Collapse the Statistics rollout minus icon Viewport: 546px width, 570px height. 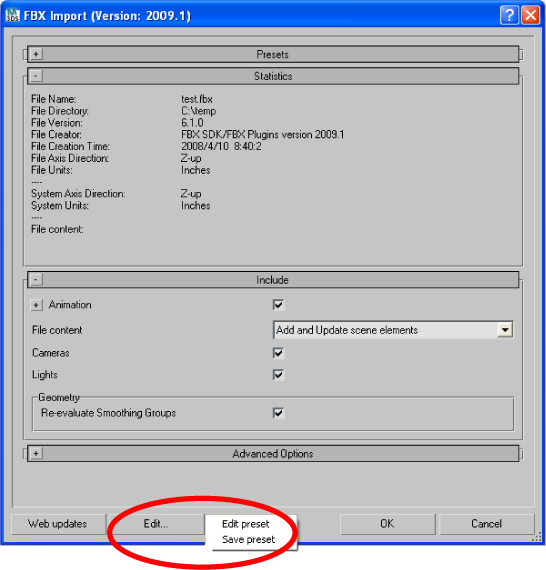point(36,76)
